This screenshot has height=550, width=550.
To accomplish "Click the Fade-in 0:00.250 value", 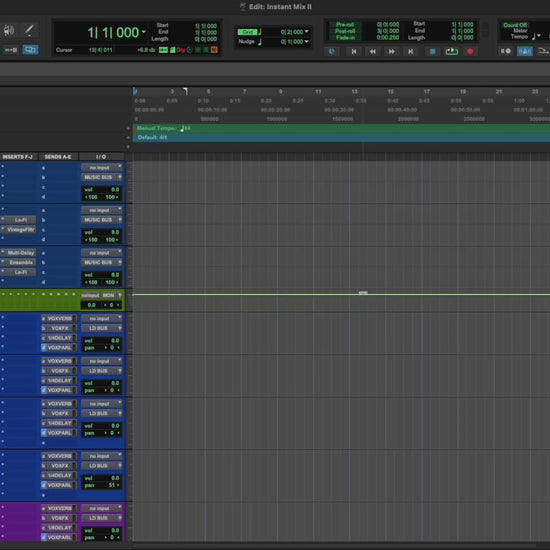I will point(388,37).
